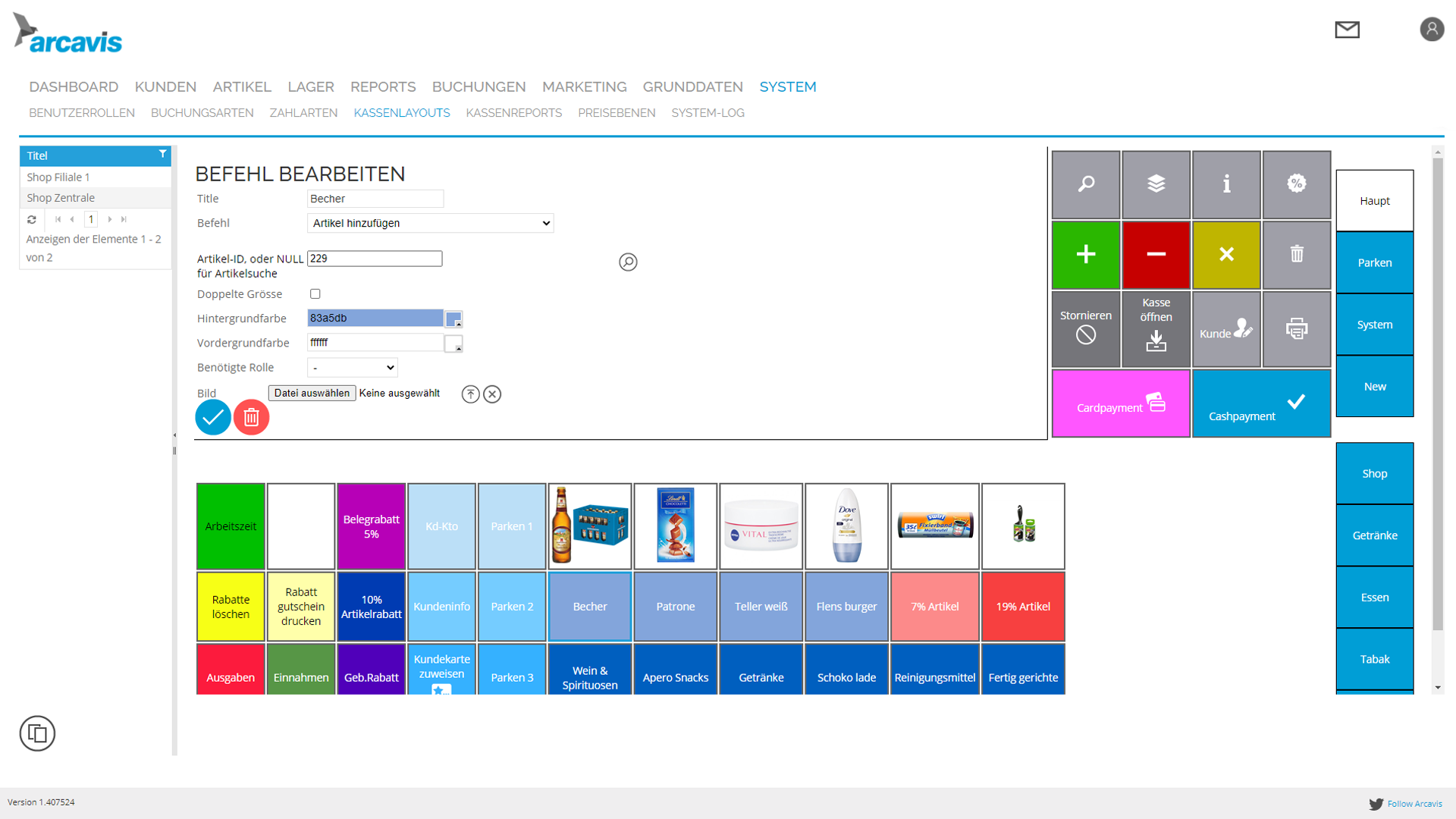Save the command with the blue checkmark icon
Image resolution: width=1456 pixels, height=819 pixels.
(213, 417)
